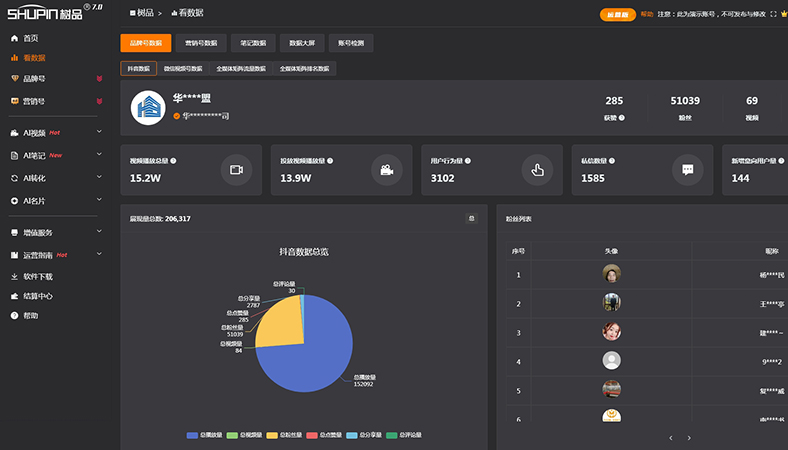Click the 首页 home icon in sidebar
Viewport: 788px width, 450px height.
pos(14,38)
